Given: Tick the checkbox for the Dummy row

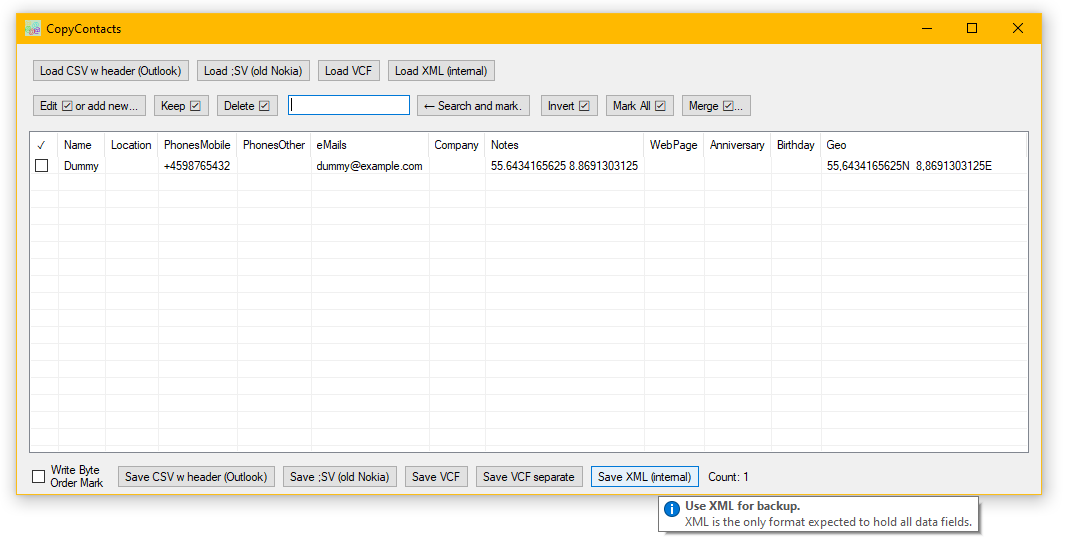Looking at the screenshot, I should 42,166.
